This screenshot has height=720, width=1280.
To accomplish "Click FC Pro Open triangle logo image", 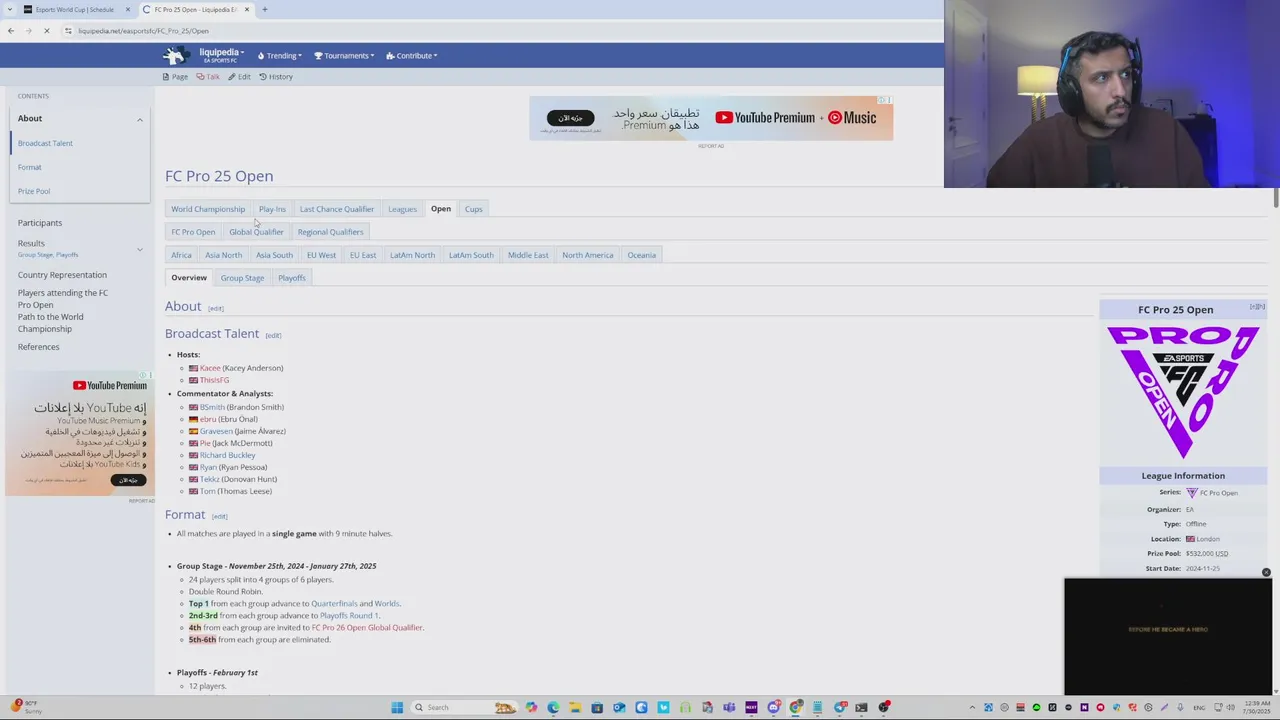I will click(x=1183, y=393).
